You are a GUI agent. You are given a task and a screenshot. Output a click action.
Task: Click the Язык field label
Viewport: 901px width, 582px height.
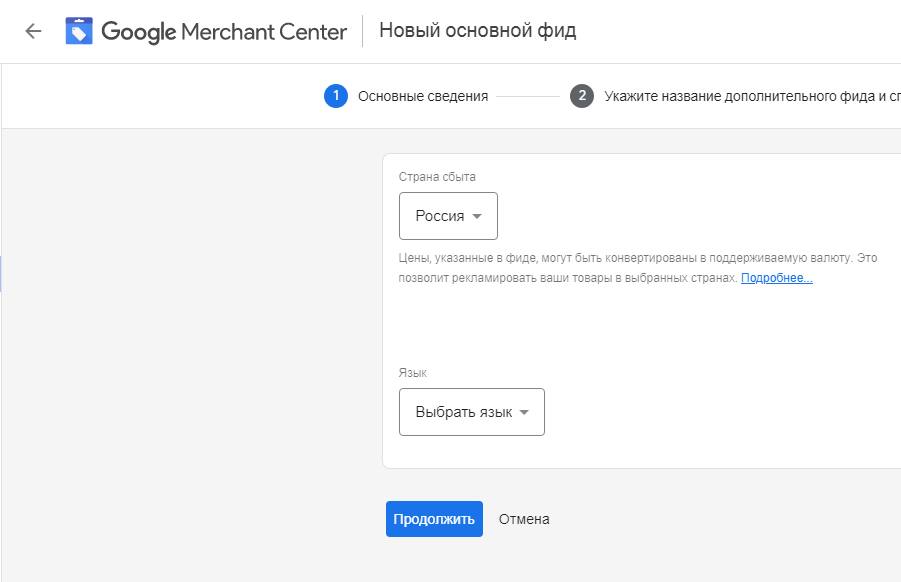[x=413, y=373]
